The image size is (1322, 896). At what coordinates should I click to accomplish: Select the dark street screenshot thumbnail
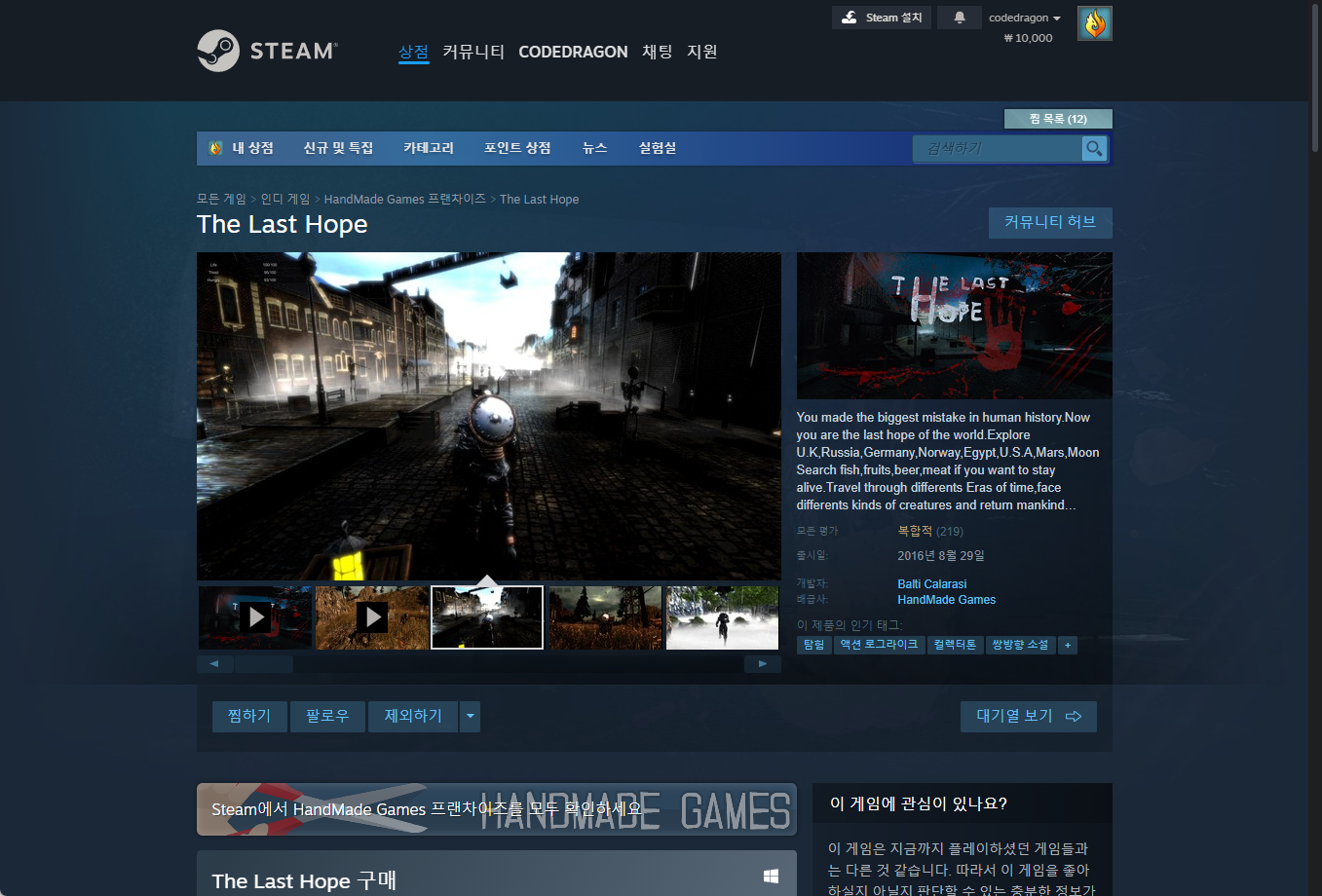[487, 617]
